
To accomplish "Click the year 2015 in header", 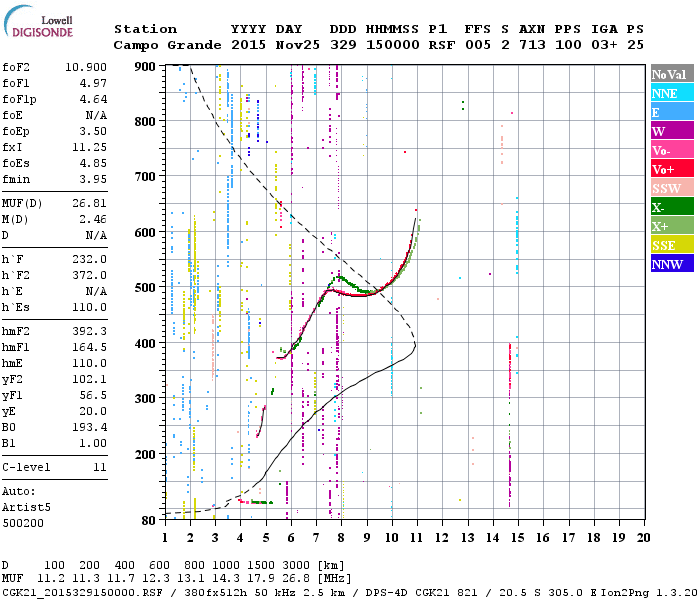I will [x=249, y=45].
